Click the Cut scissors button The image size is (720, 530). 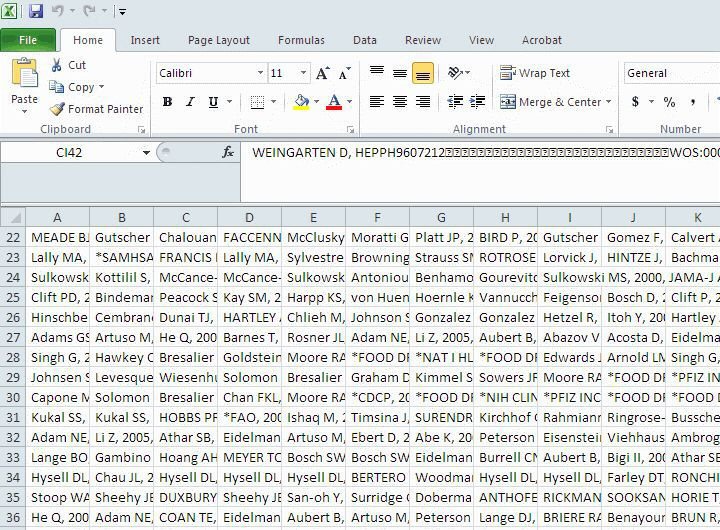coord(68,65)
